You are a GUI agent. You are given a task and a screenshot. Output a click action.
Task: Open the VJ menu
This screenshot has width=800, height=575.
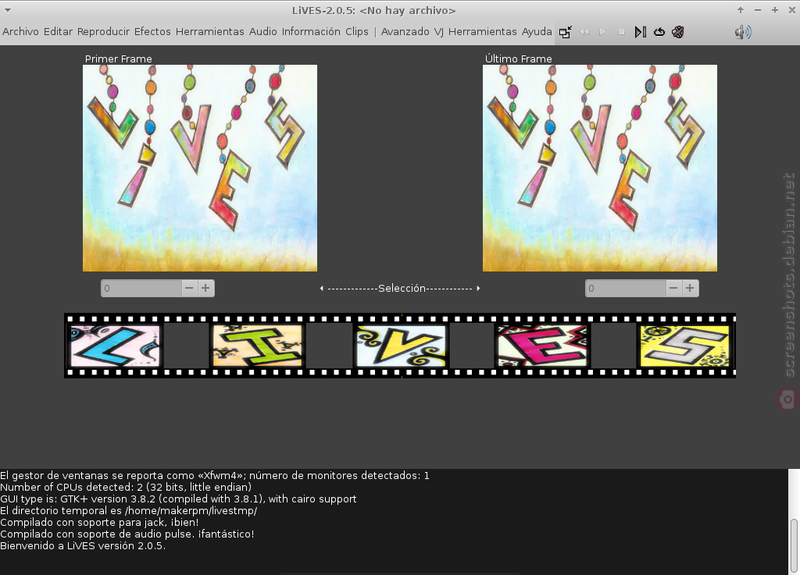439,32
